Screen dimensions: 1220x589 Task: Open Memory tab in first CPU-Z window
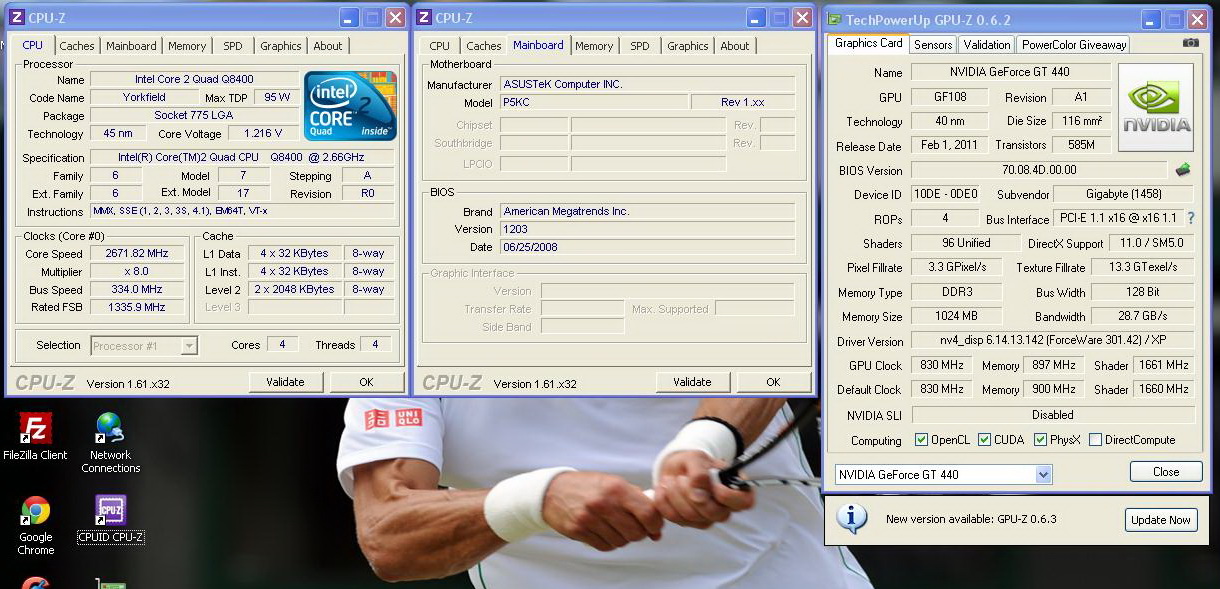[x=187, y=46]
